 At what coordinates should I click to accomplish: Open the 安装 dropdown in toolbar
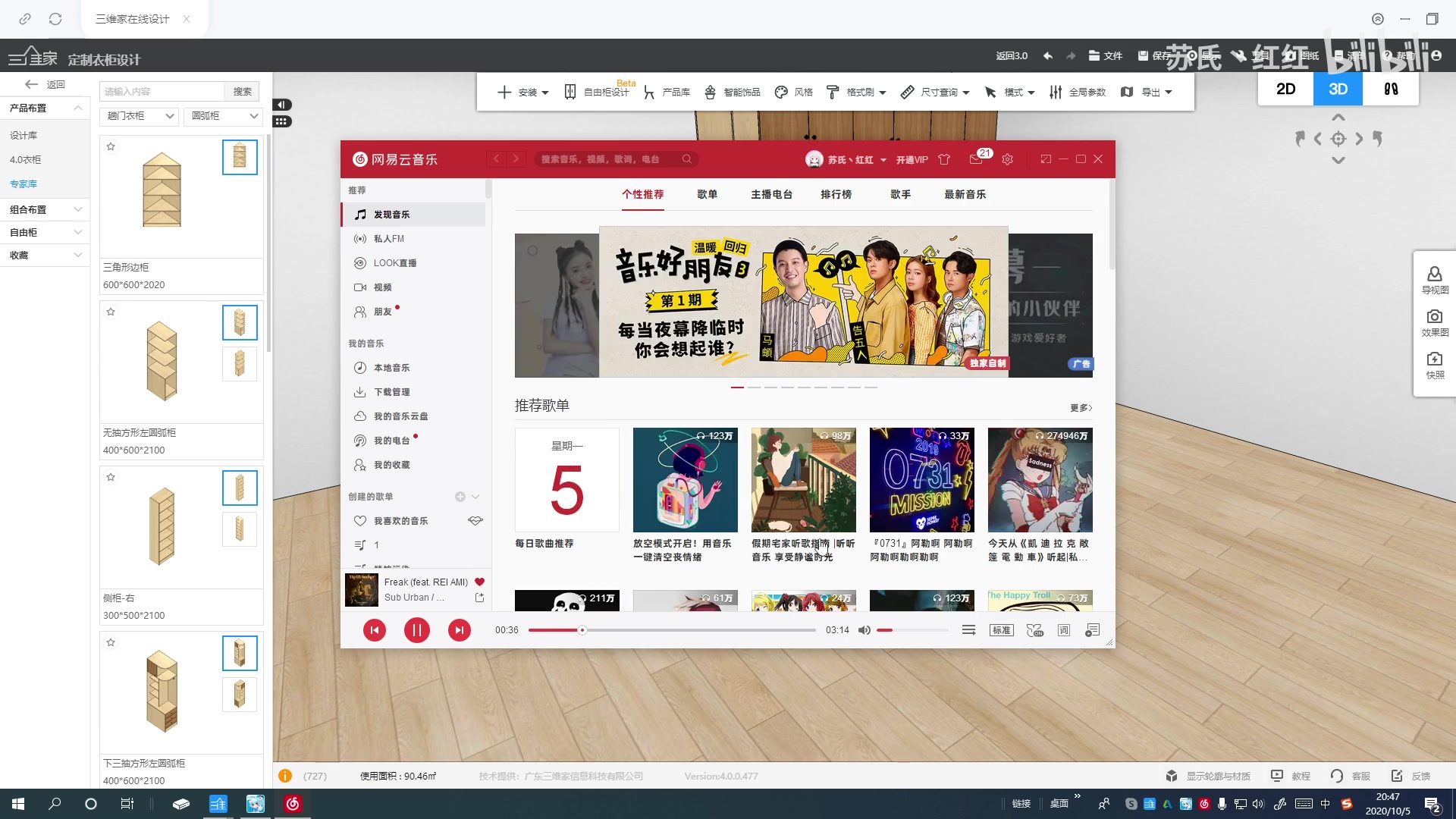pyautogui.click(x=522, y=93)
